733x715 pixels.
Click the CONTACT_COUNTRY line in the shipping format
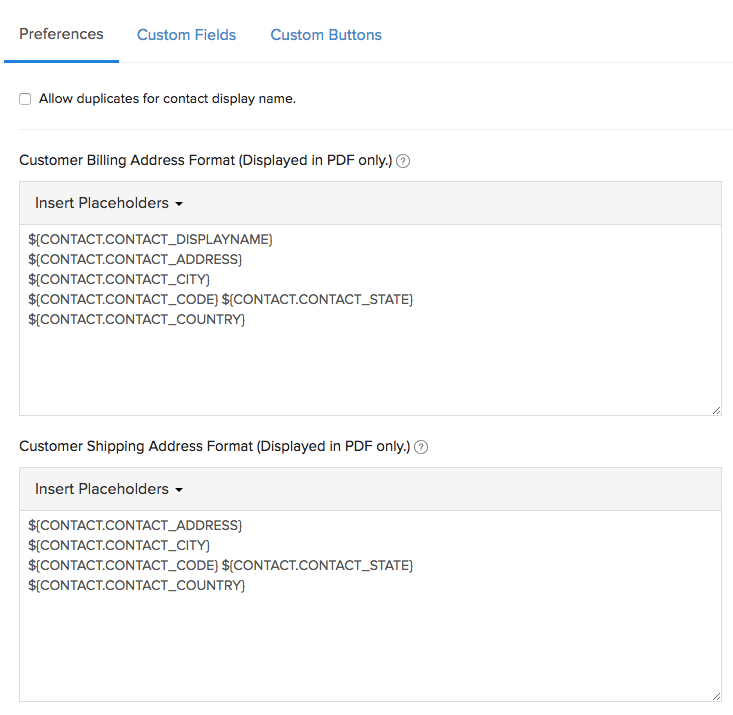[137, 585]
